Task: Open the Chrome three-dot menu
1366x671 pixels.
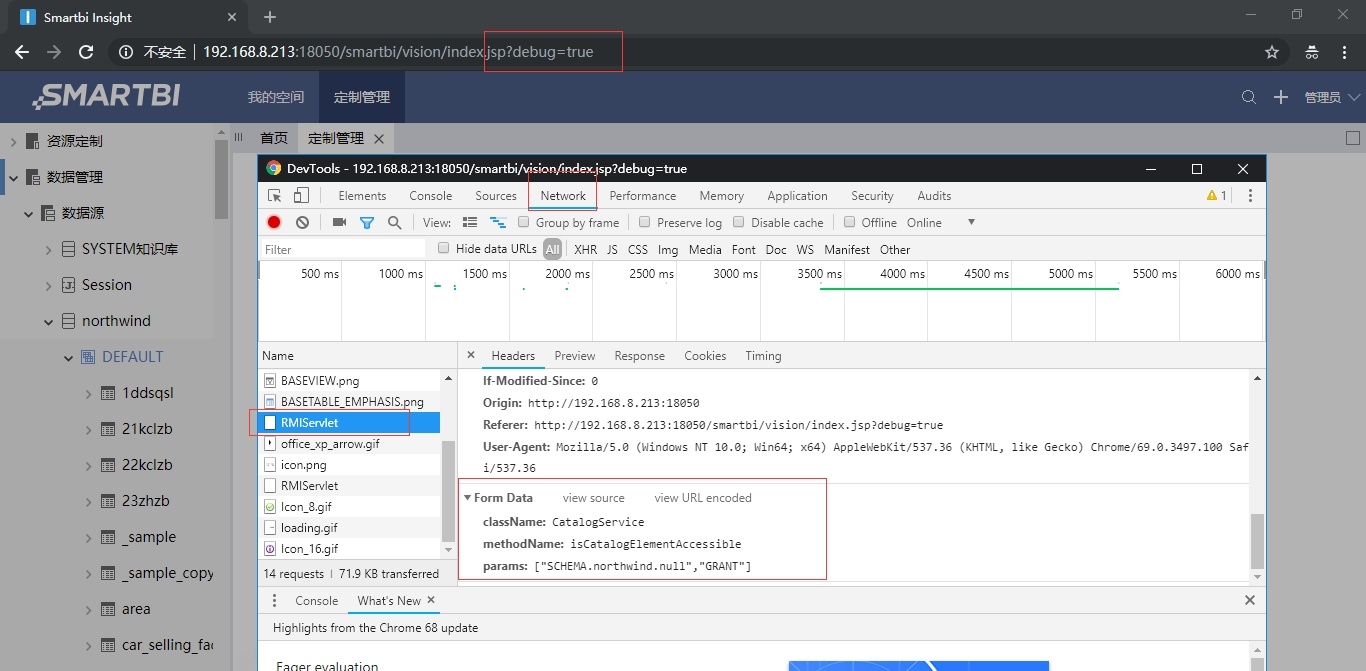Action: (1345, 52)
